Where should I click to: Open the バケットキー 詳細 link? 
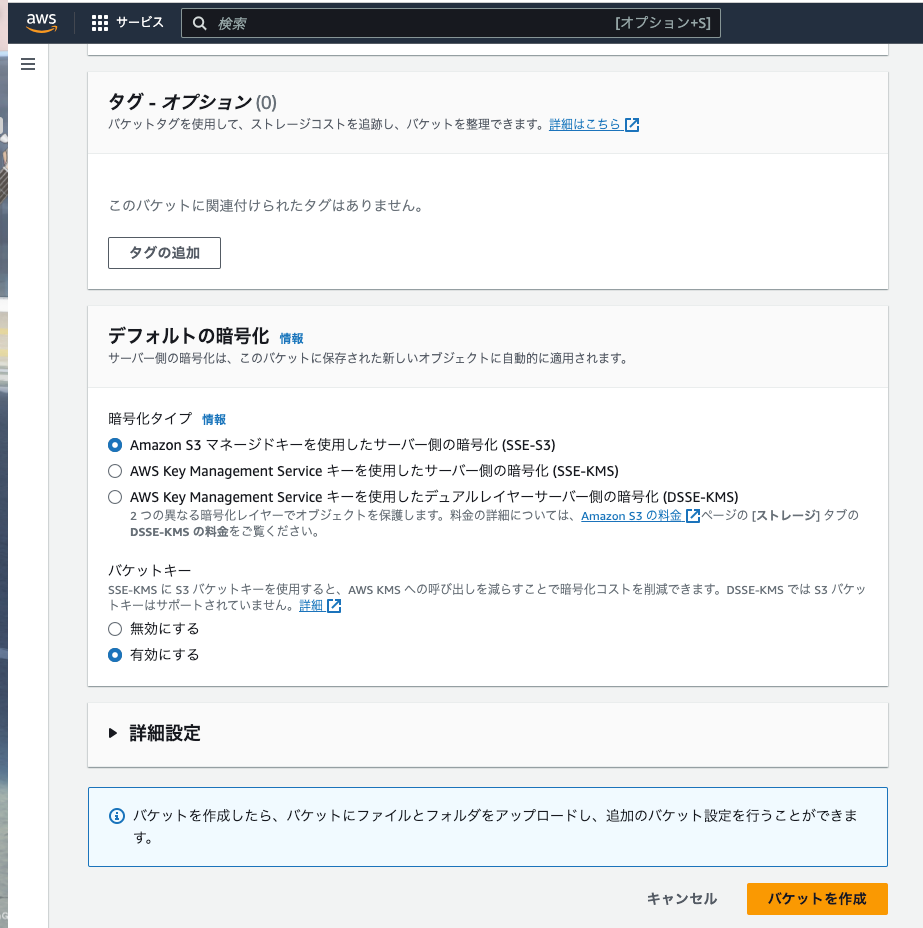coord(311,605)
